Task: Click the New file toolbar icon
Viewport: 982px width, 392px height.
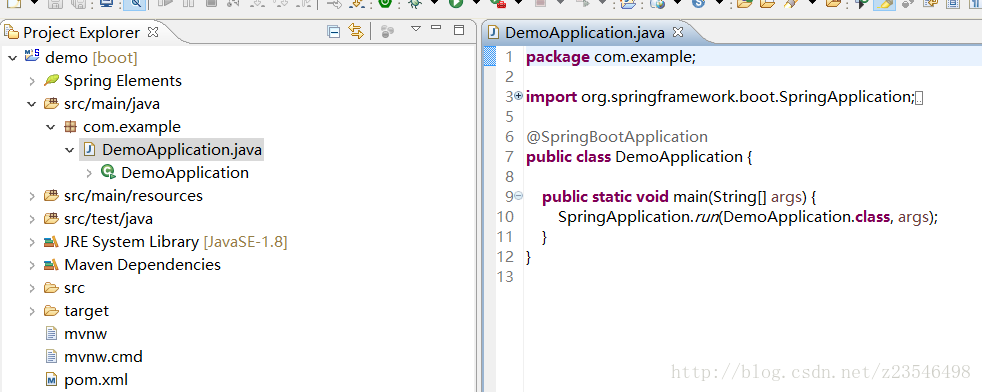Action: click(x=14, y=4)
